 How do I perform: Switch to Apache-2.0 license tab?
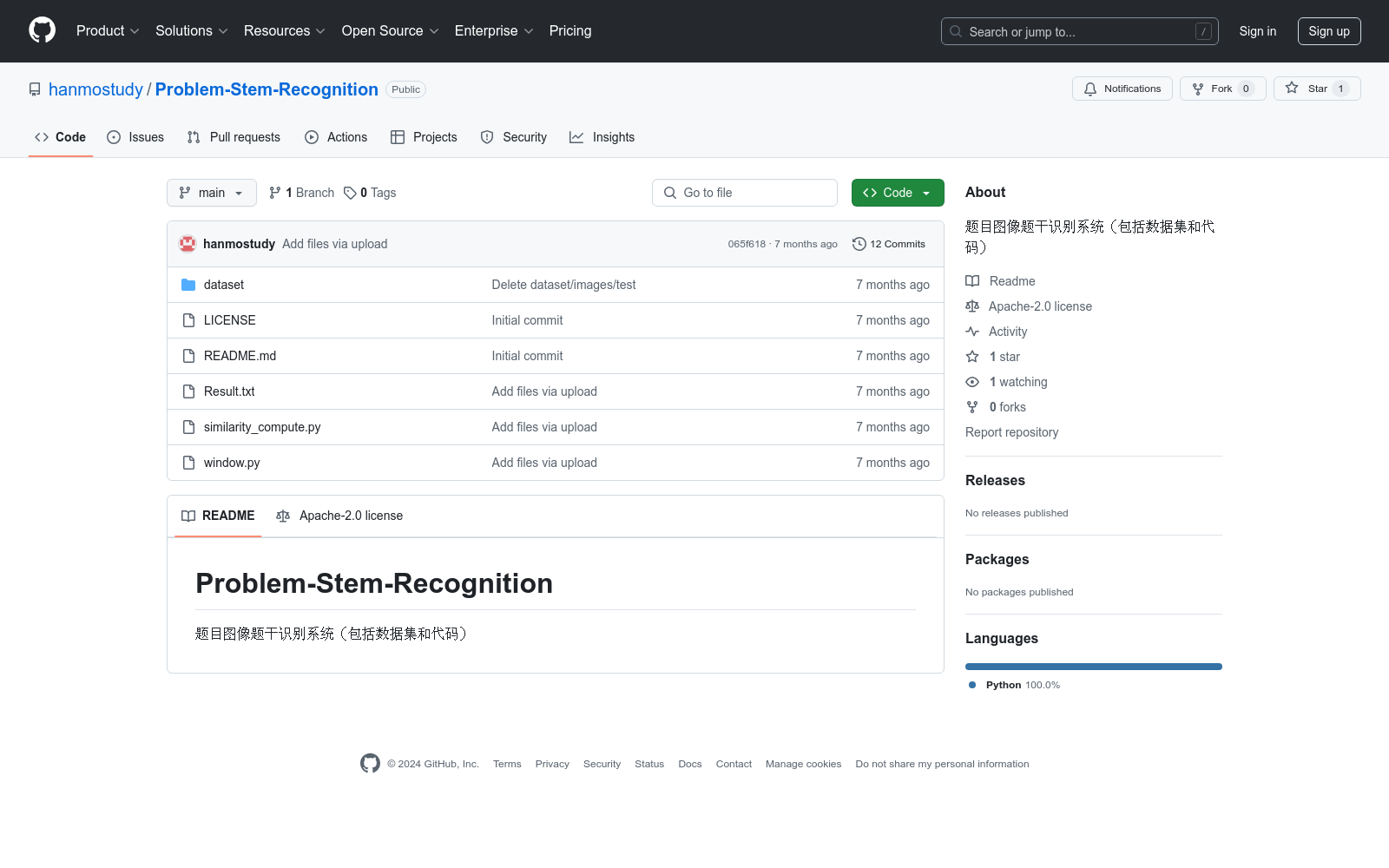[339, 516]
